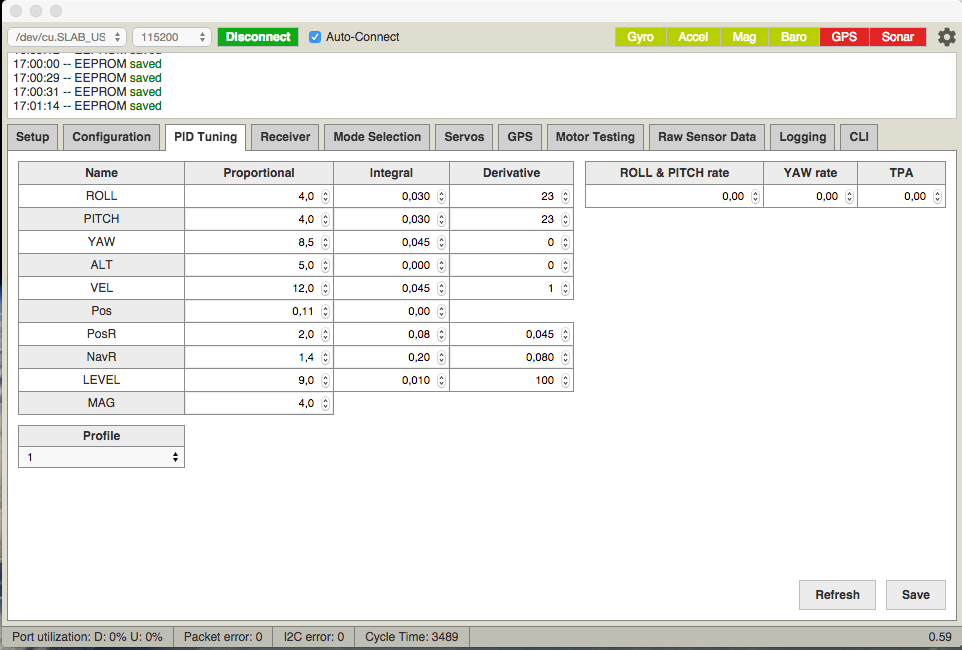Screen dimensions: 962x650
Task: Toggle the Auto-Connect checkbox
Action: point(316,37)
